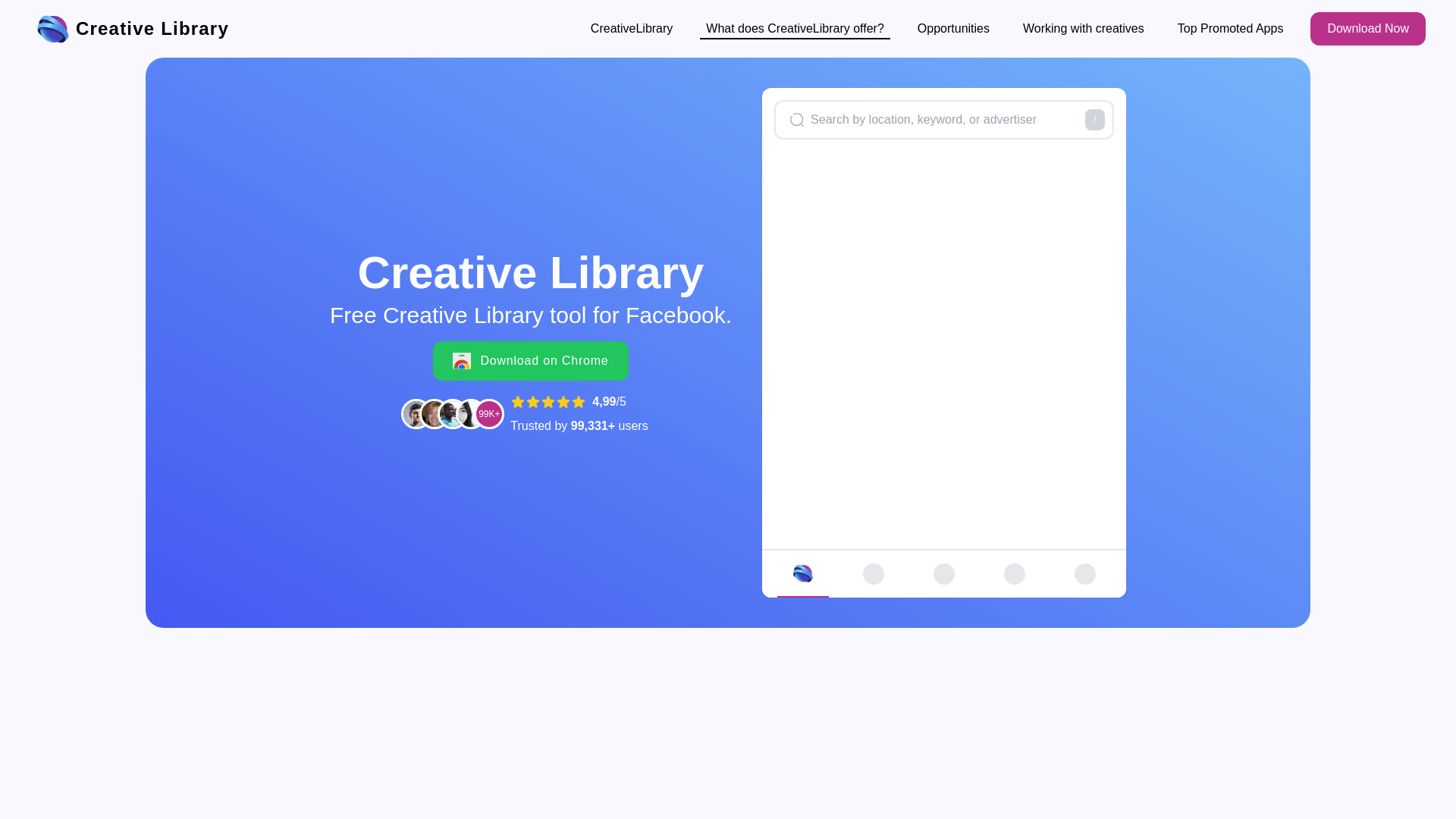Image resolution: width=1456 pixels, height=819 pixels.
Task: Select the fifth gray circle tab
Action: click(1084, 574)
